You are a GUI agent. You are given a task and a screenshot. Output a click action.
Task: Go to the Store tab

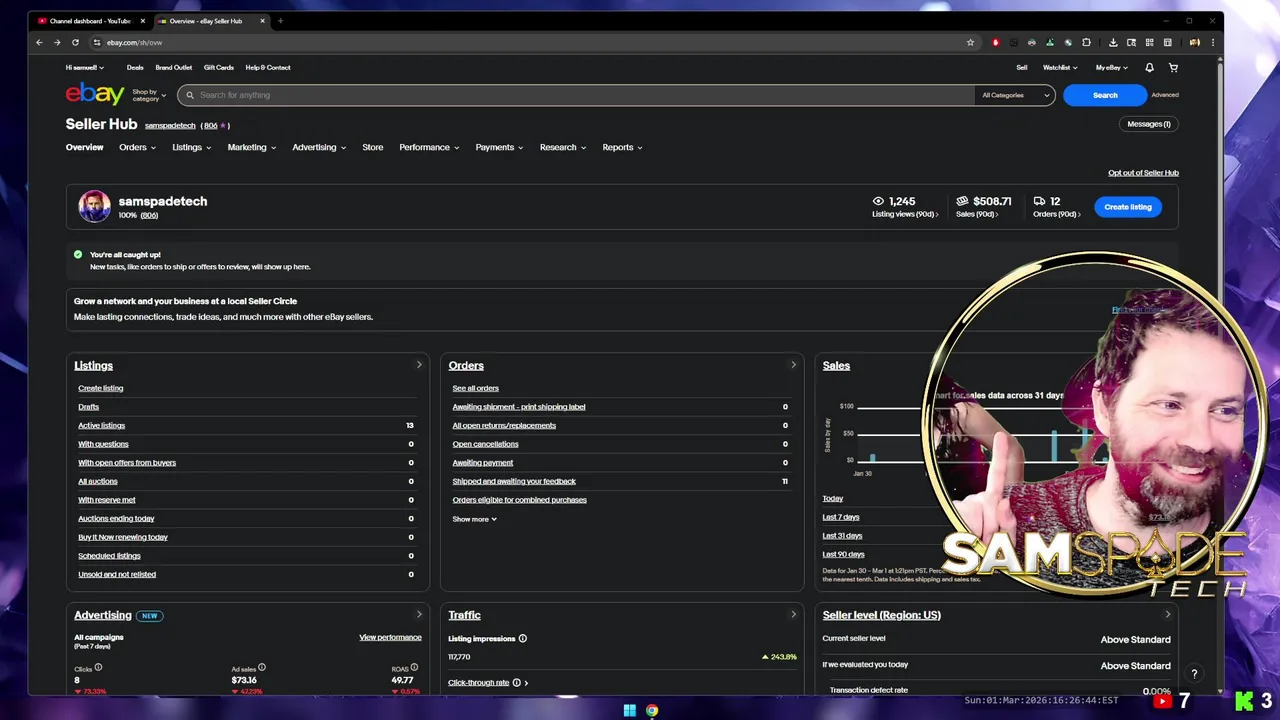click(x=373, y=147)
